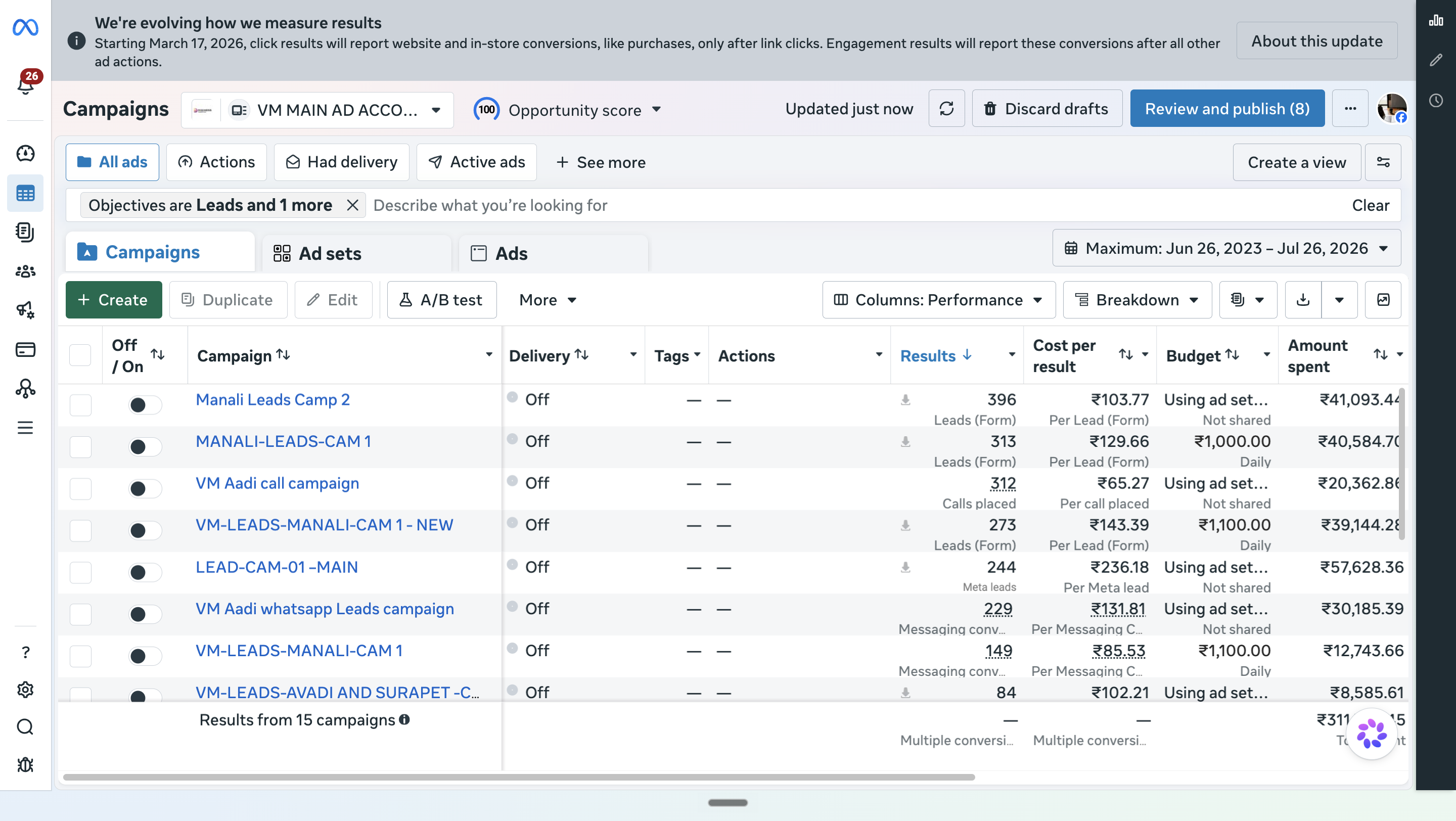The width and height of the screenshot is (1456, 821).
Task: Open activity history clock icon
Action: tap(1436, 101)
